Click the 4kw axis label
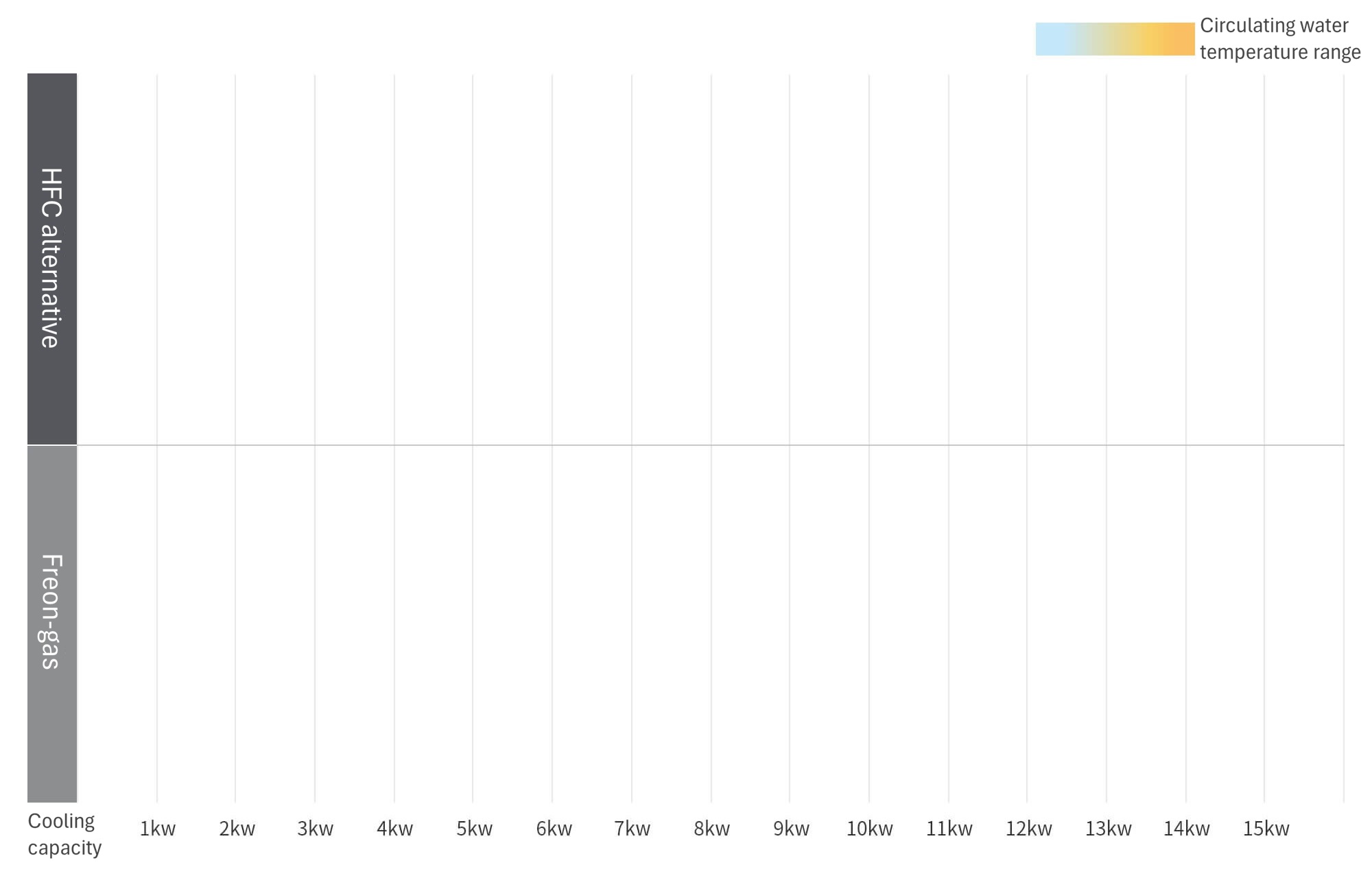Image resolution: width=1372 pixels, height=889 pixels. tap(395, 829)
